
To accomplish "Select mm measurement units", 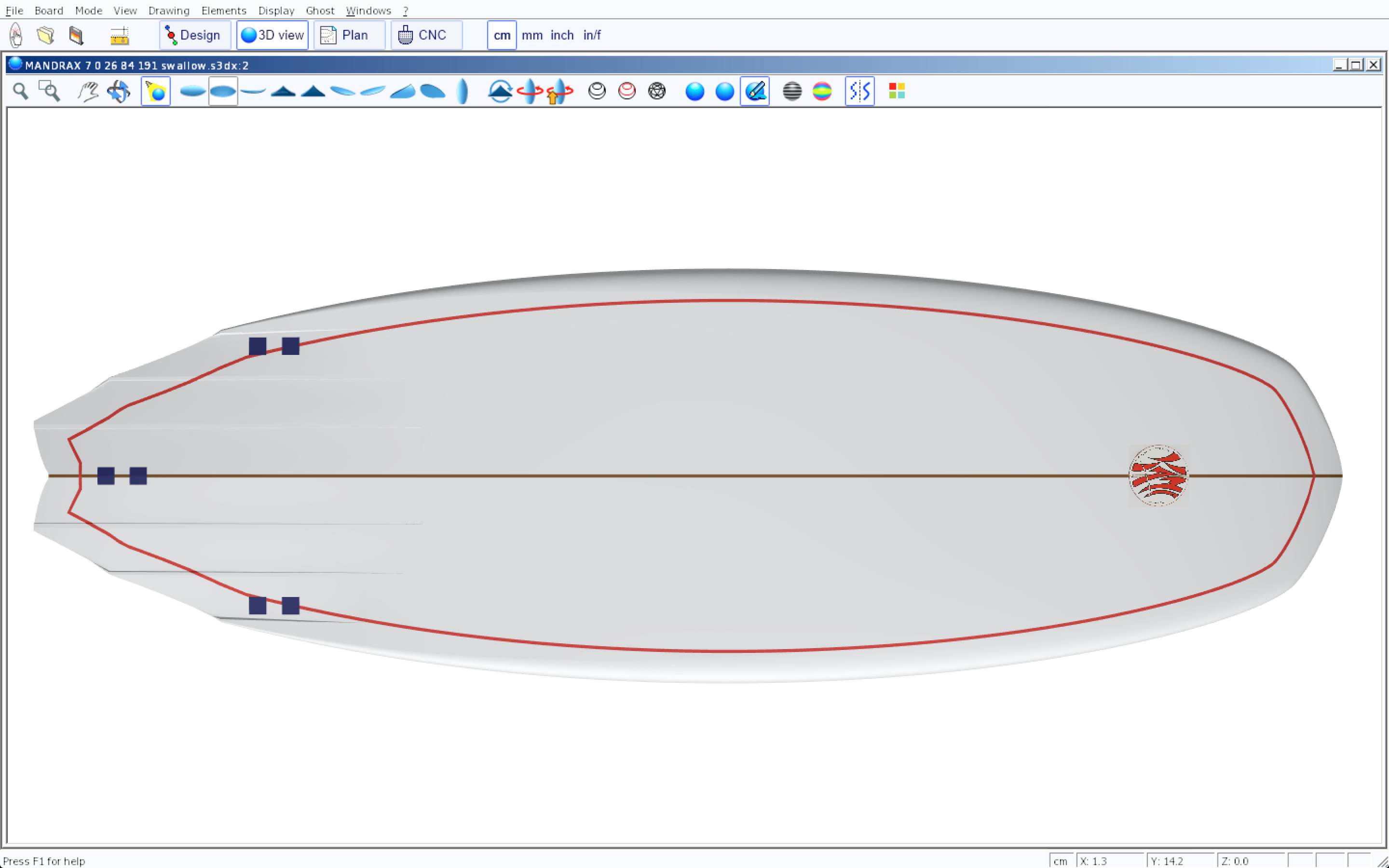I will [532, 35].
